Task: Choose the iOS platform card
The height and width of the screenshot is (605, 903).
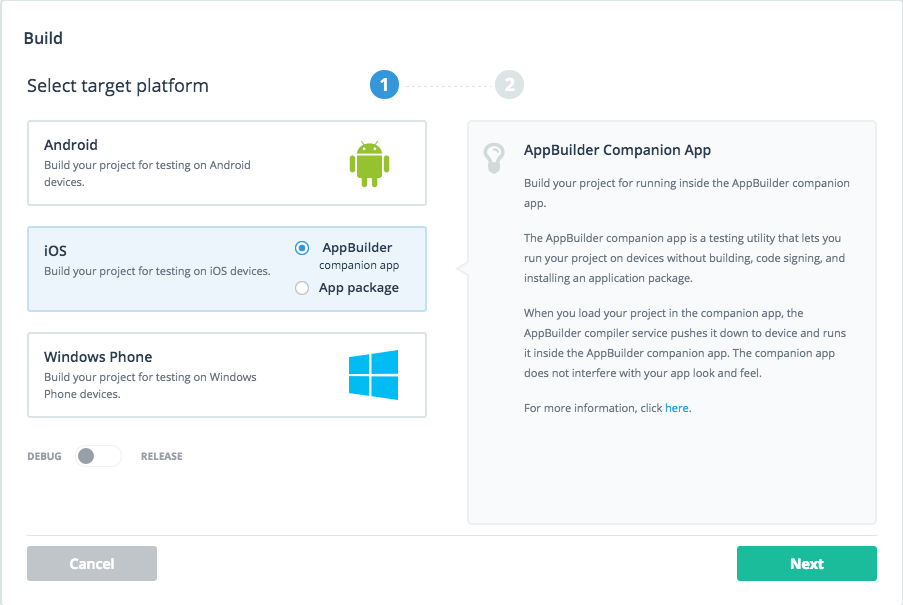Action: click(227, 269)
